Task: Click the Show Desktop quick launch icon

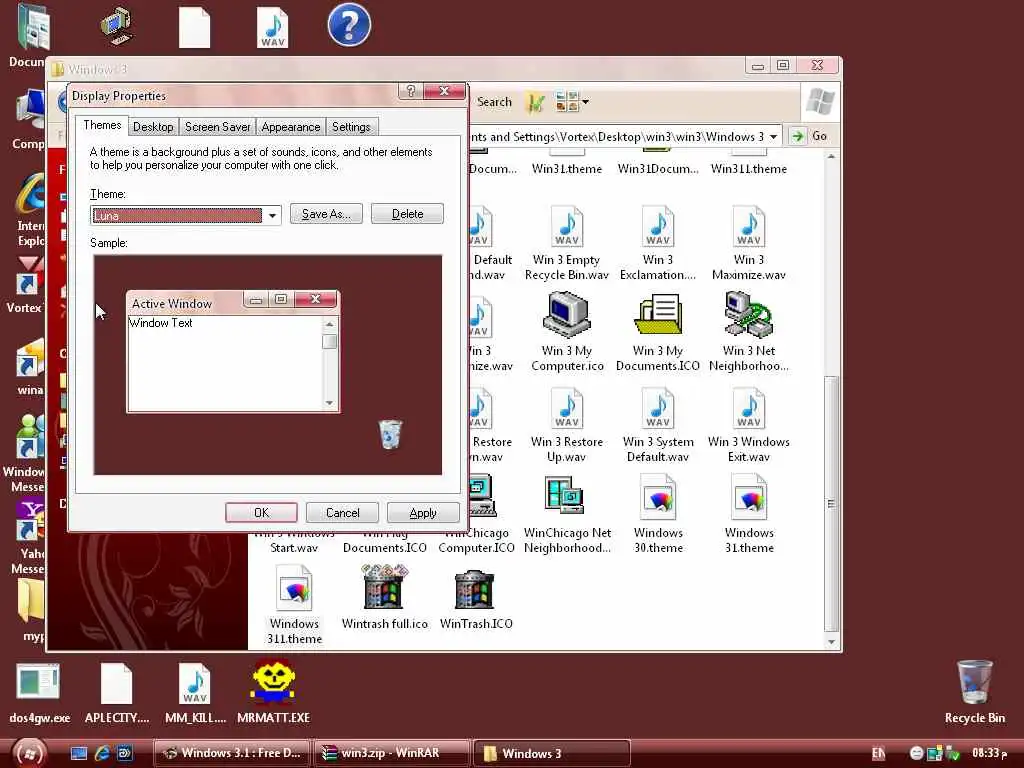Action: coord(79,753)
